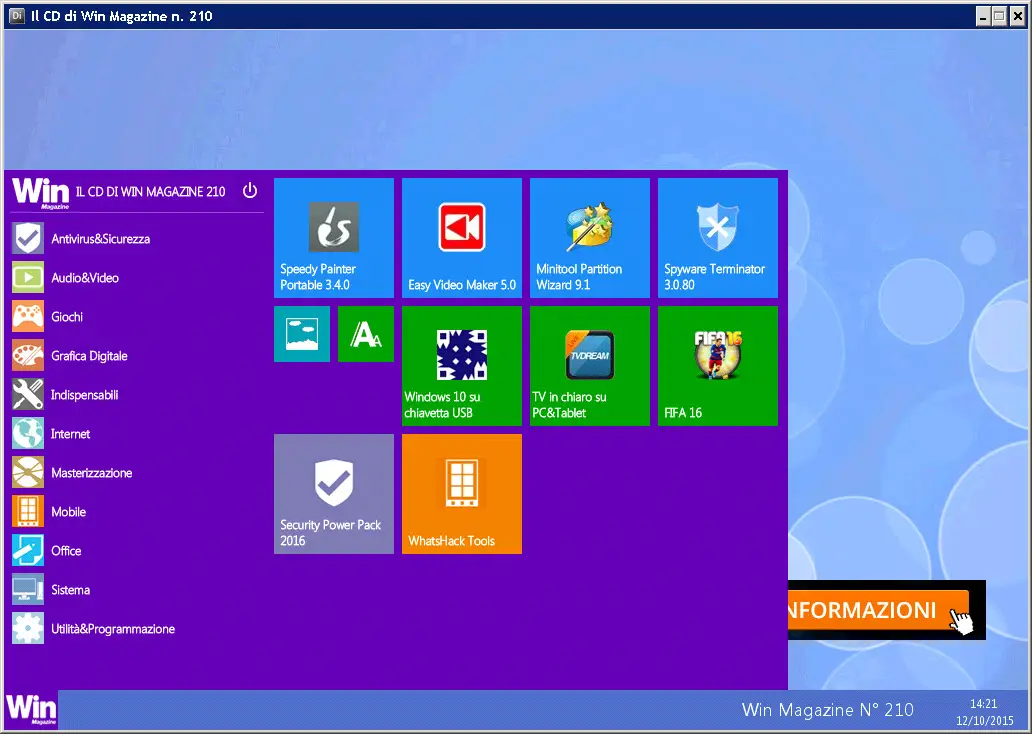
Task: Open the Masterizzazione disc icon
Action: 28,473
